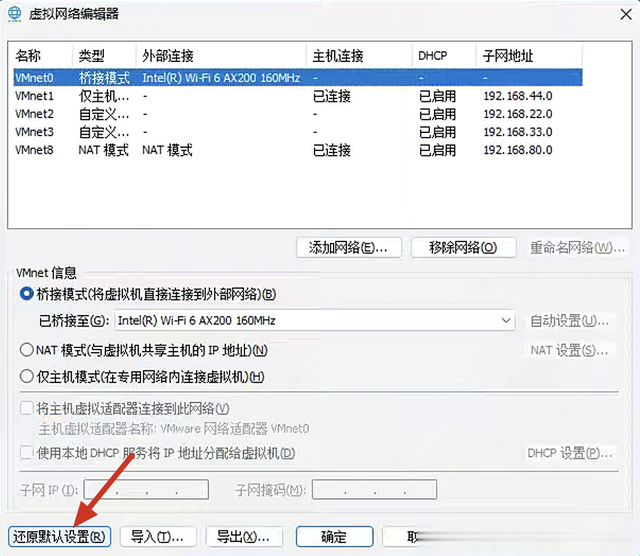Close the 虚拟网络编辑器 dialog

click(x=626, y=14)
